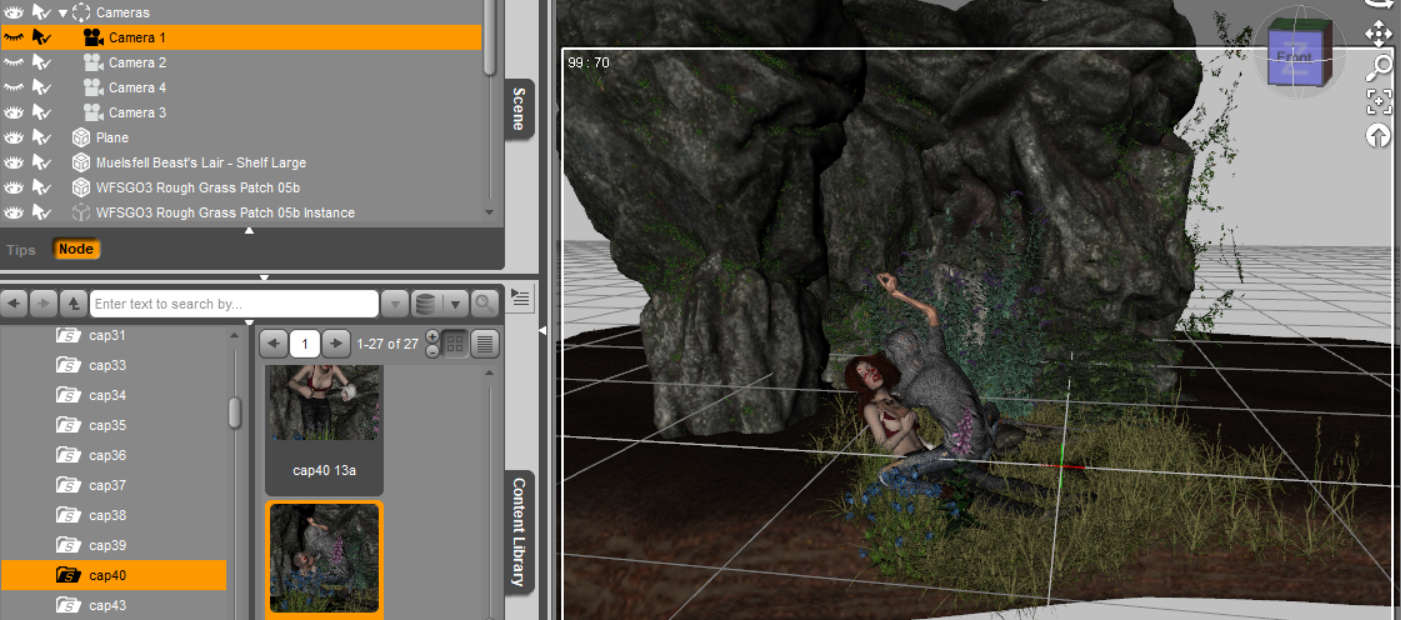Go forward in Content Library navigation

tap(44, 304)
